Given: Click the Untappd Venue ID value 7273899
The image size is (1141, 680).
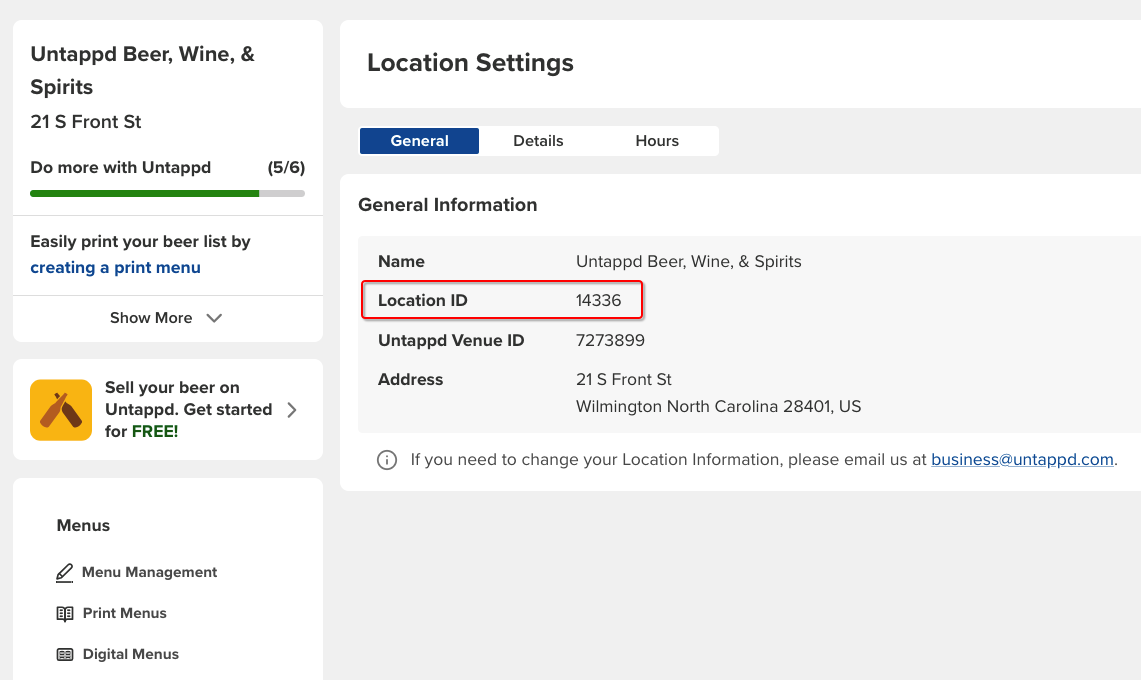Looking at the screenshot, I should (611, 341).
